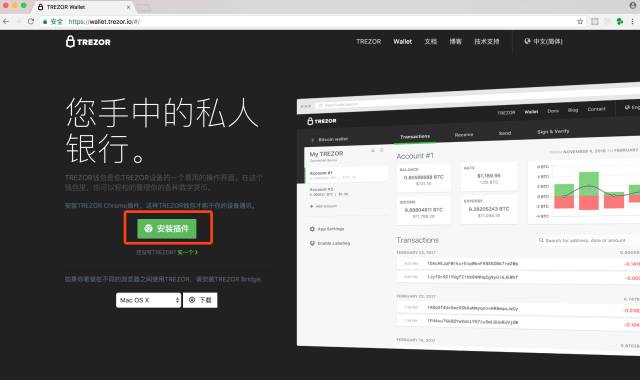640x380 pixels.
Task: Click the browser back arrow
Action: (6, 21)
